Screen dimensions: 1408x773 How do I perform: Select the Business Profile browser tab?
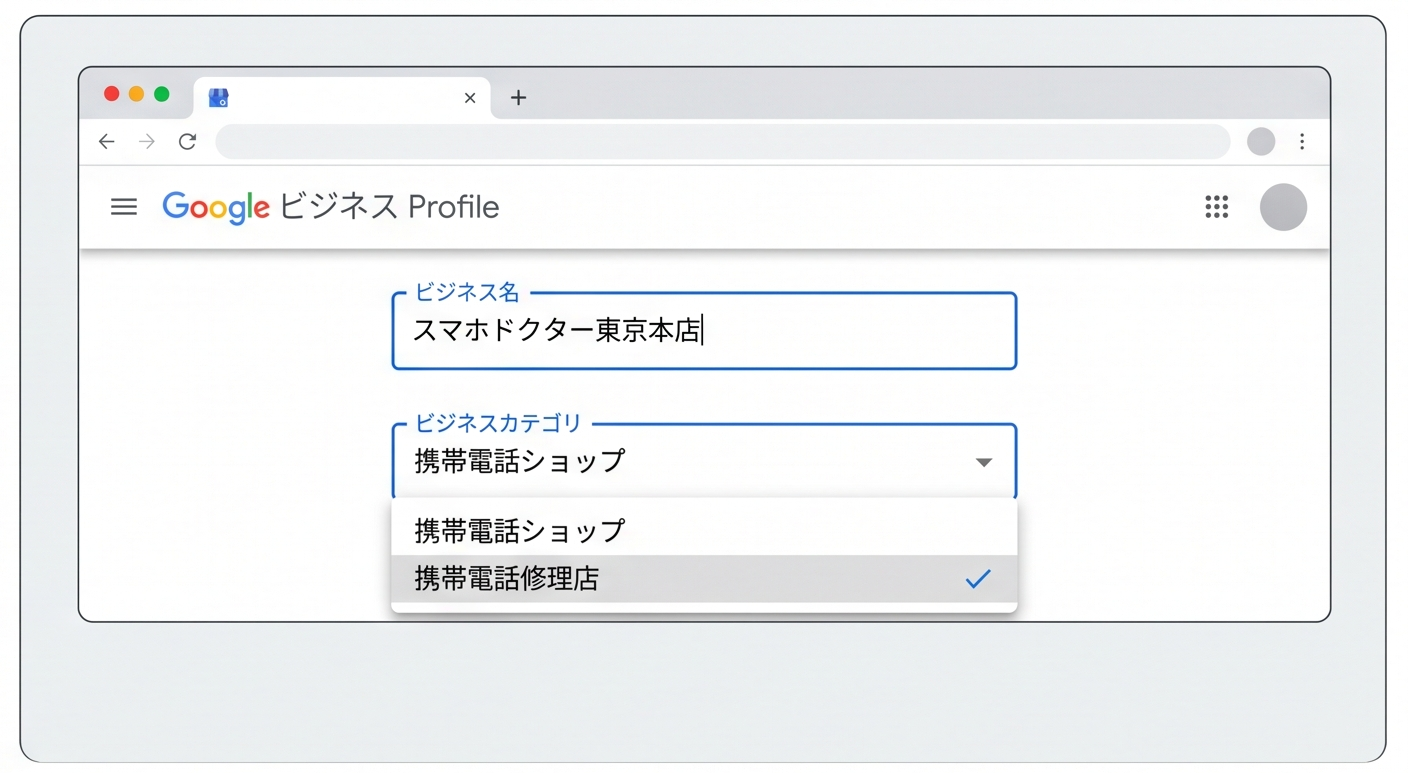point(342,98)
